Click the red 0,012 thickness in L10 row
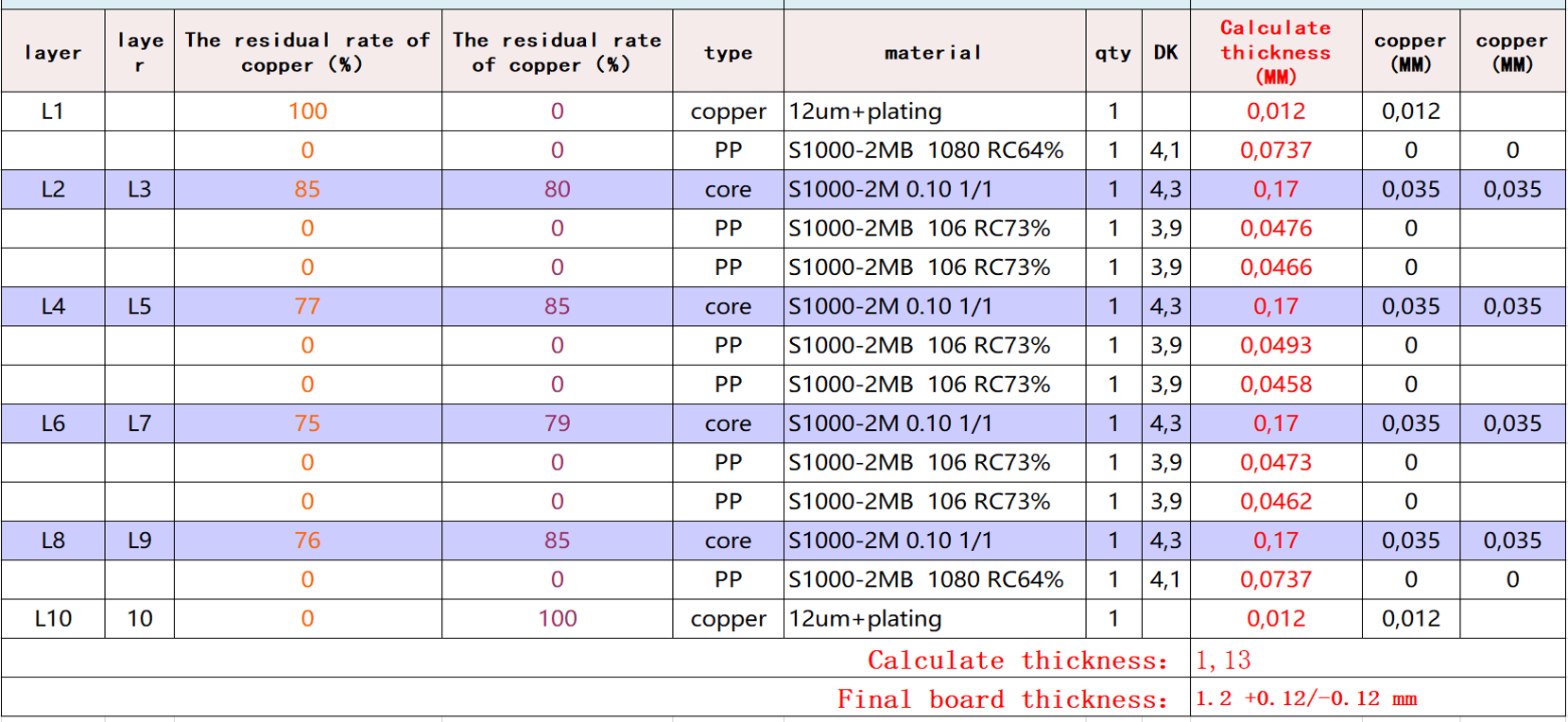 pyautogui.click(x=1276, y=619)
